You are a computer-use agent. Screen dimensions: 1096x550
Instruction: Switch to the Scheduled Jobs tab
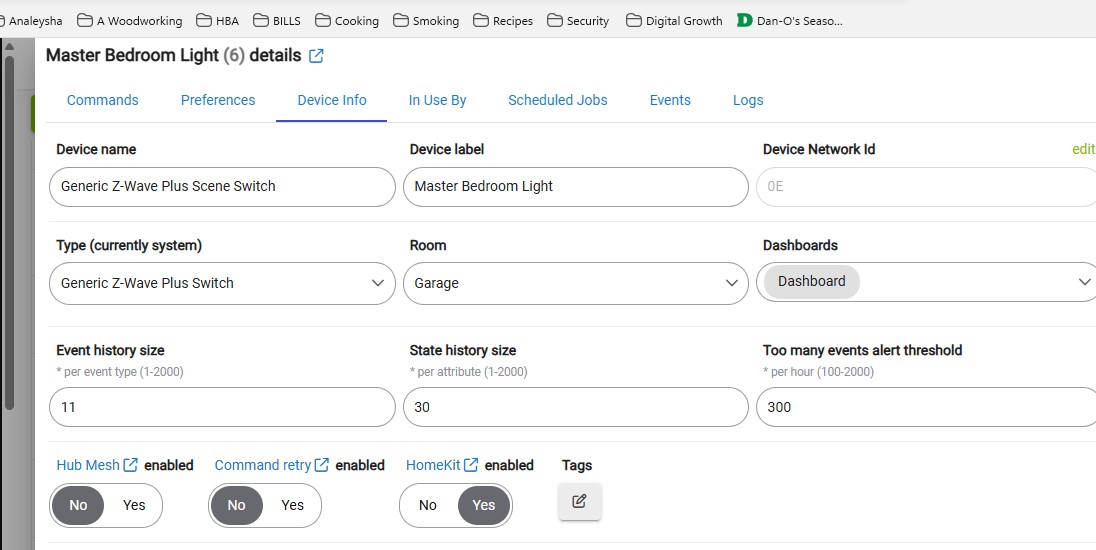558,100
